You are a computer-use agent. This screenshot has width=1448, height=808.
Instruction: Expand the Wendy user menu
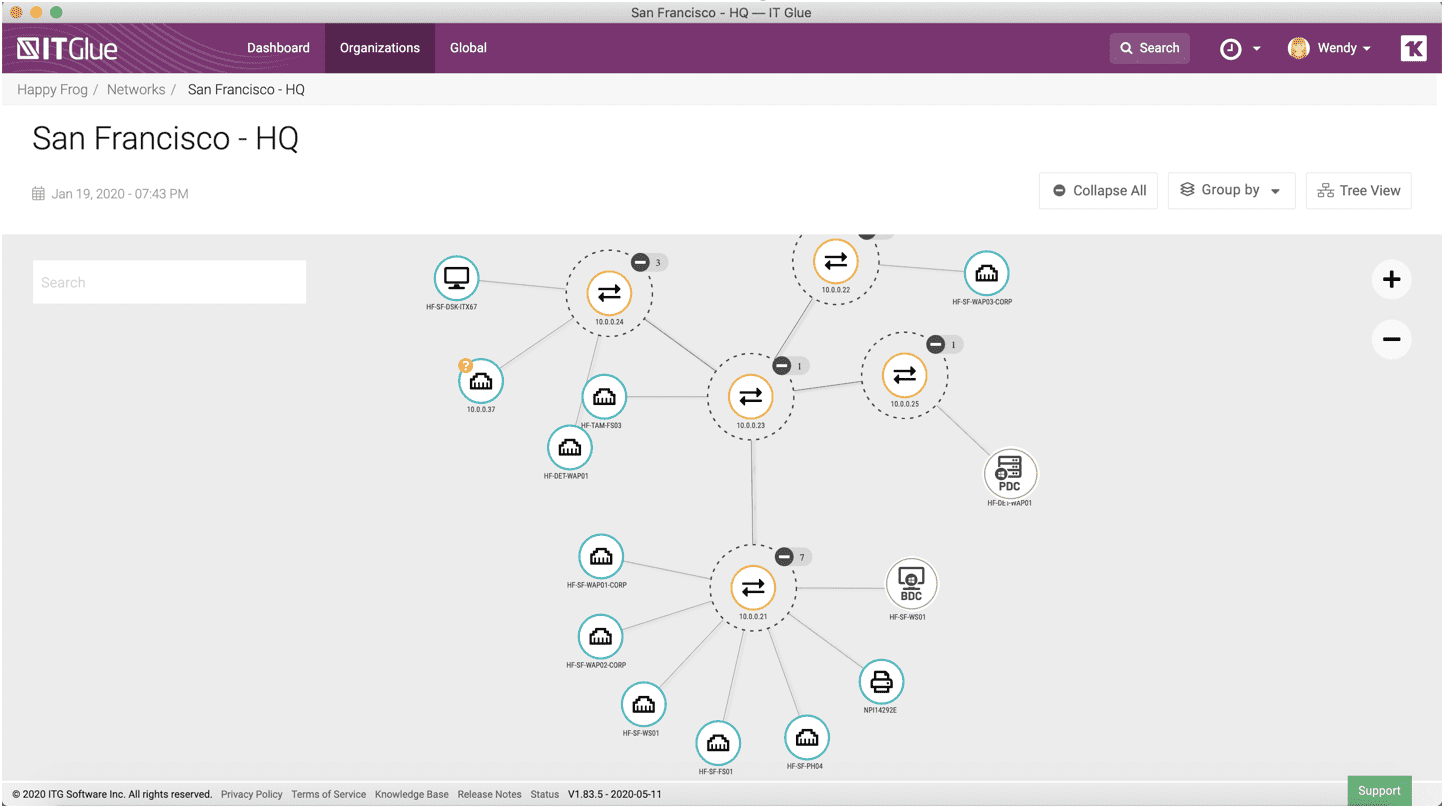click(x=1330, y=48)
